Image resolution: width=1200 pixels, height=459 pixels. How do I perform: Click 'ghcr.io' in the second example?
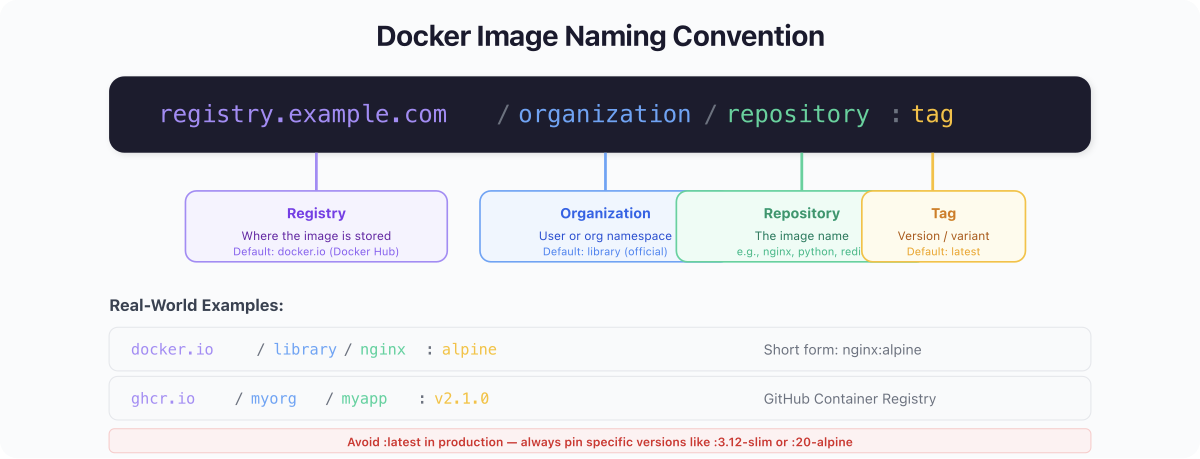pyautogui.click(x=163, y=398)
